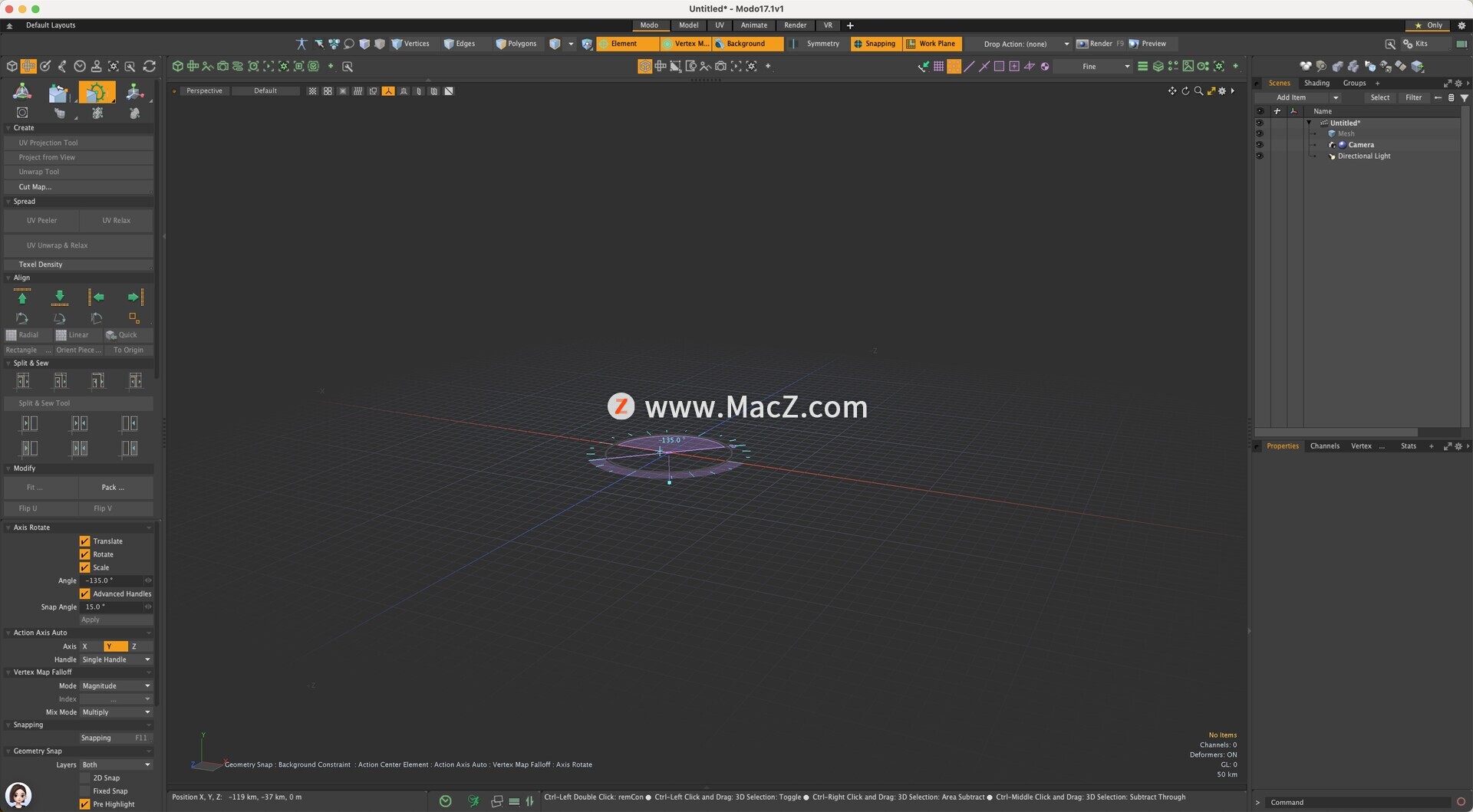Toggle visibility eye for Directional Light
This screenshot has height=812, width=1473.
1259,156
